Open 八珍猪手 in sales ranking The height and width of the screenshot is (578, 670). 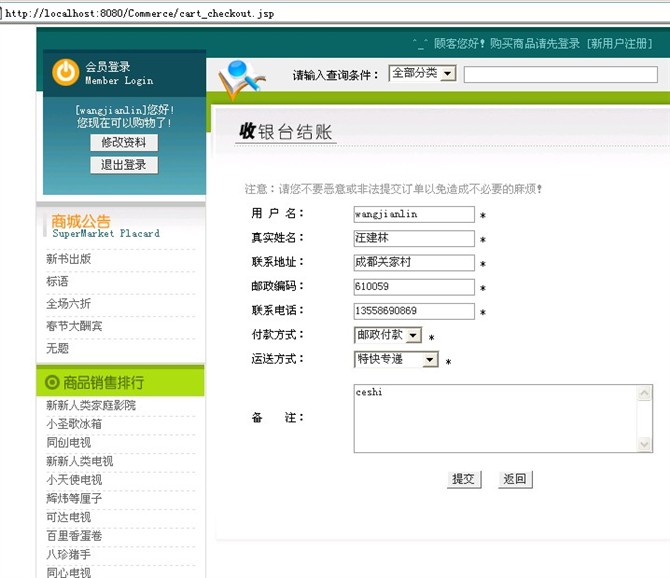pos(69,555)
